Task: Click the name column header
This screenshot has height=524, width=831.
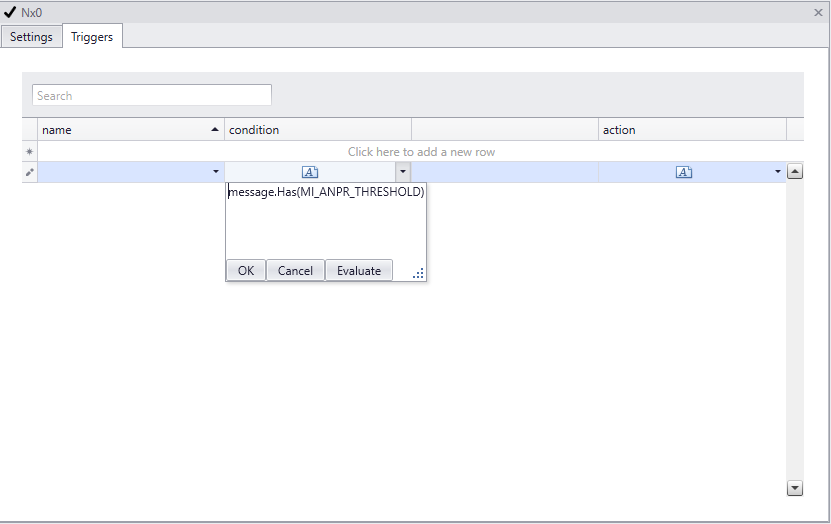Action: click(131, 129)
